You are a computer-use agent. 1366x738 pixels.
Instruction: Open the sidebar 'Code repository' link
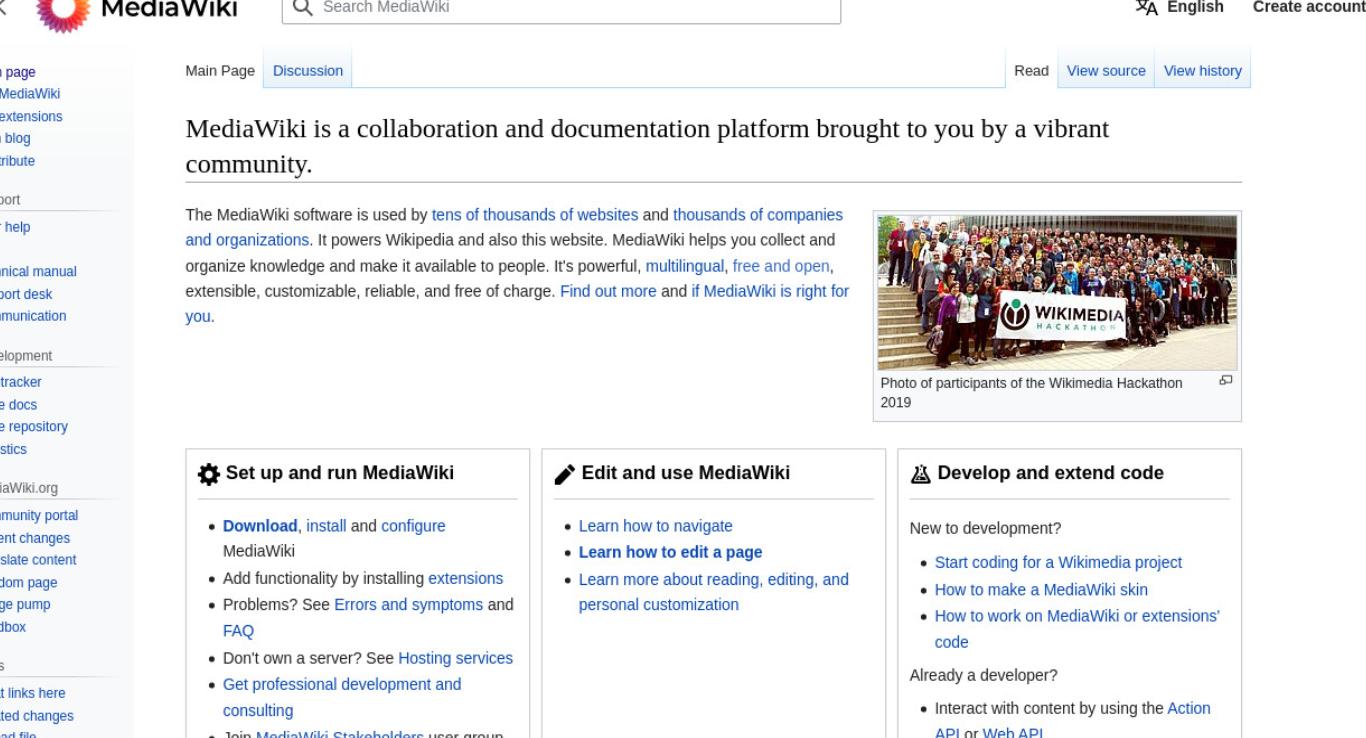click(34, 427)
